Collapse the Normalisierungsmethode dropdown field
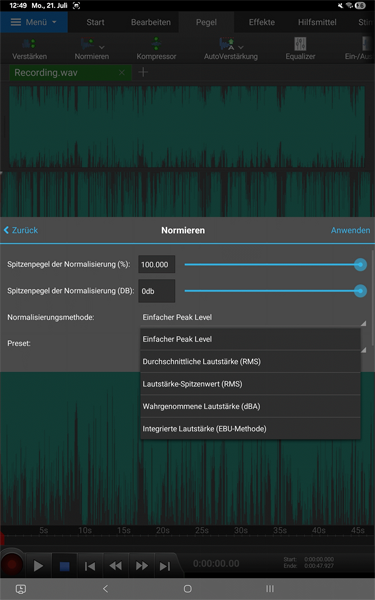 pos(254,317)
